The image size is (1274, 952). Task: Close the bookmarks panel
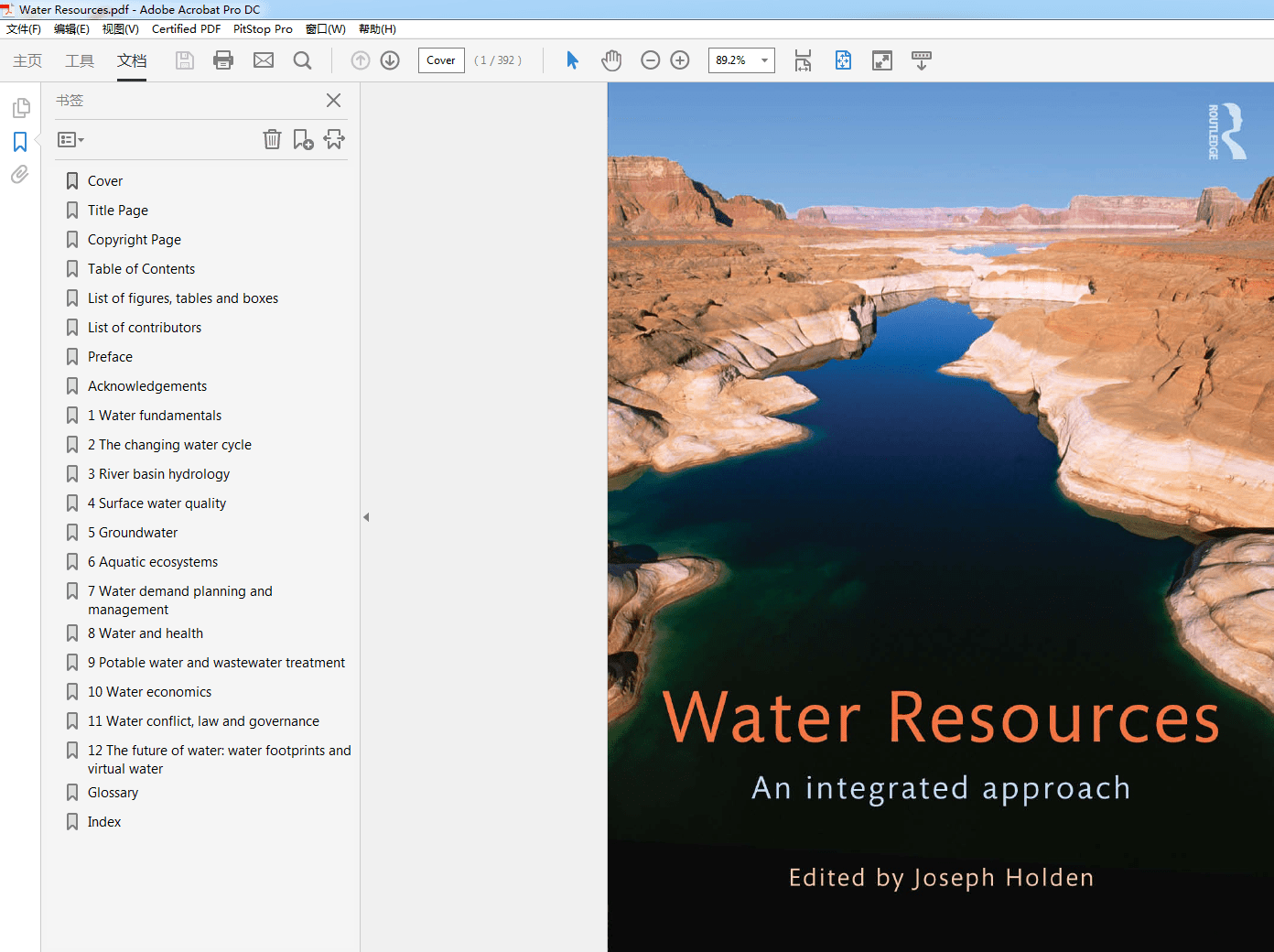[334, 101]
